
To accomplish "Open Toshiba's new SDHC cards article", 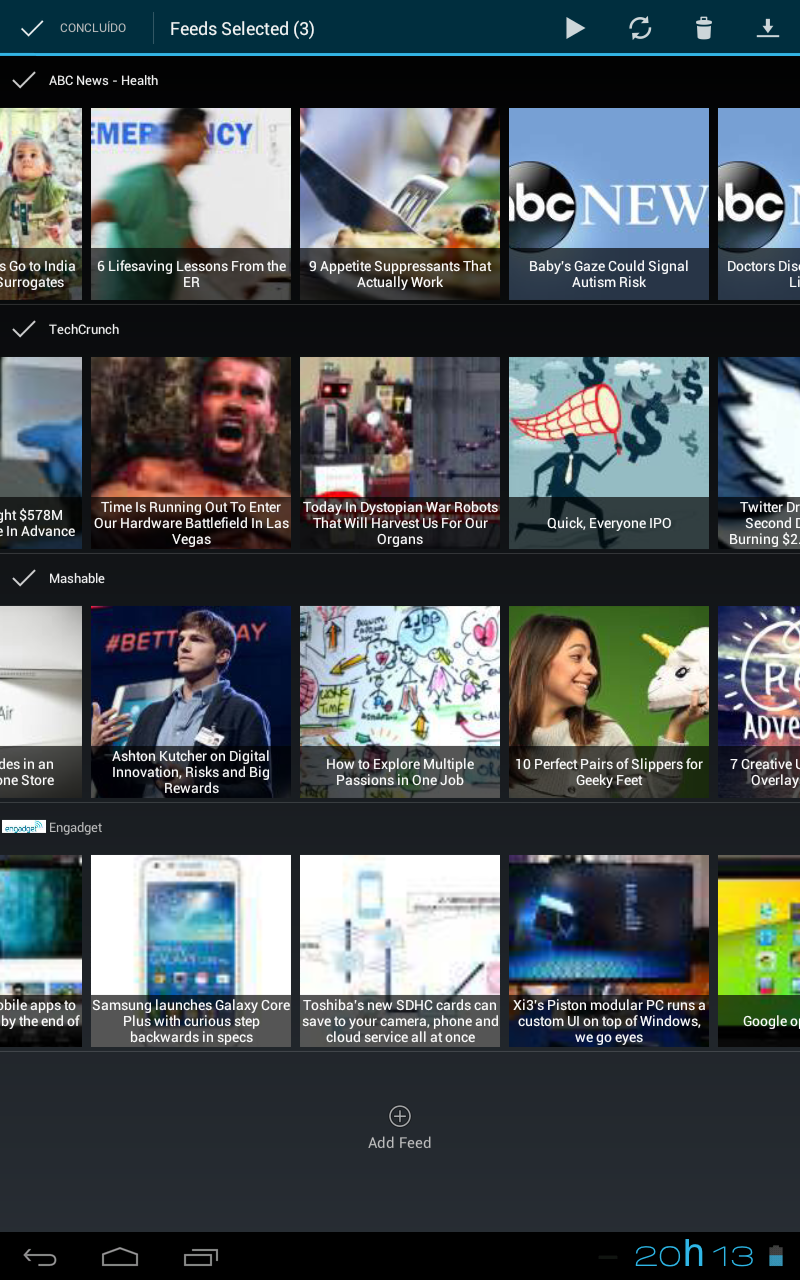I will tap(400, 951).
